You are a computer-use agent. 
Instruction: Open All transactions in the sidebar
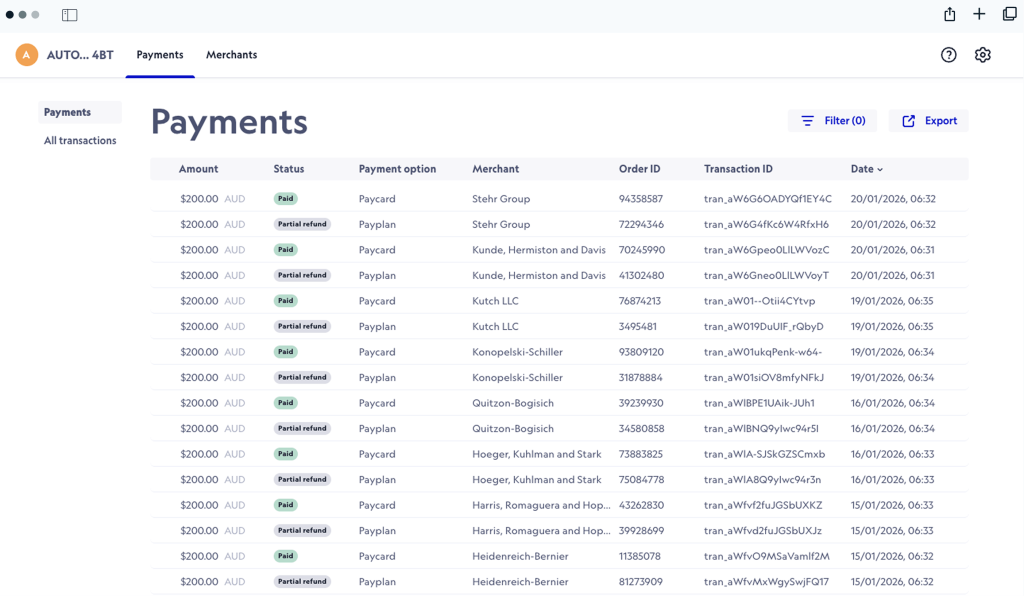80,141
